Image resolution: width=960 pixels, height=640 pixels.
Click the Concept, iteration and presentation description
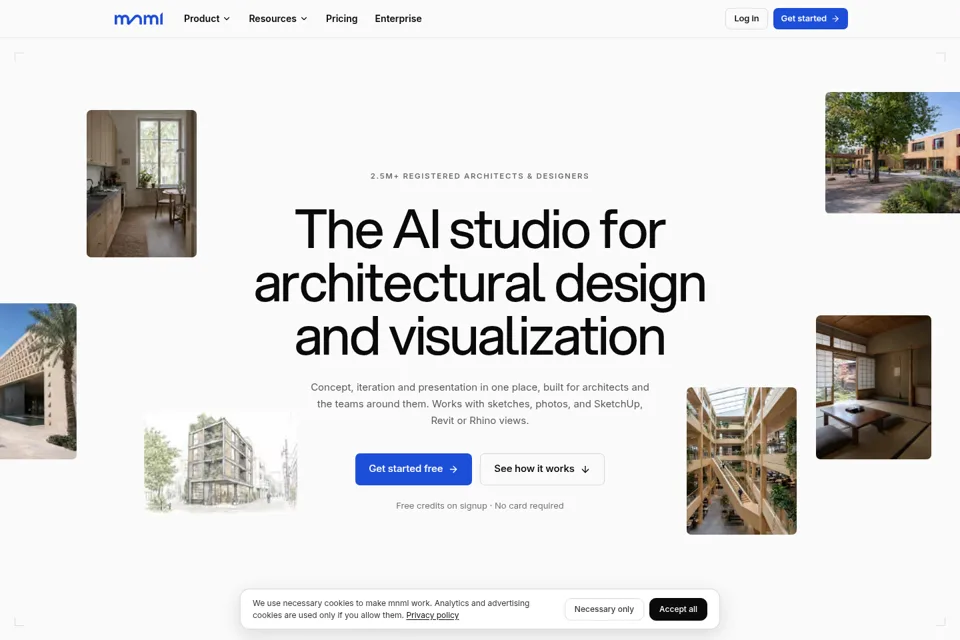tap(480, 404)
